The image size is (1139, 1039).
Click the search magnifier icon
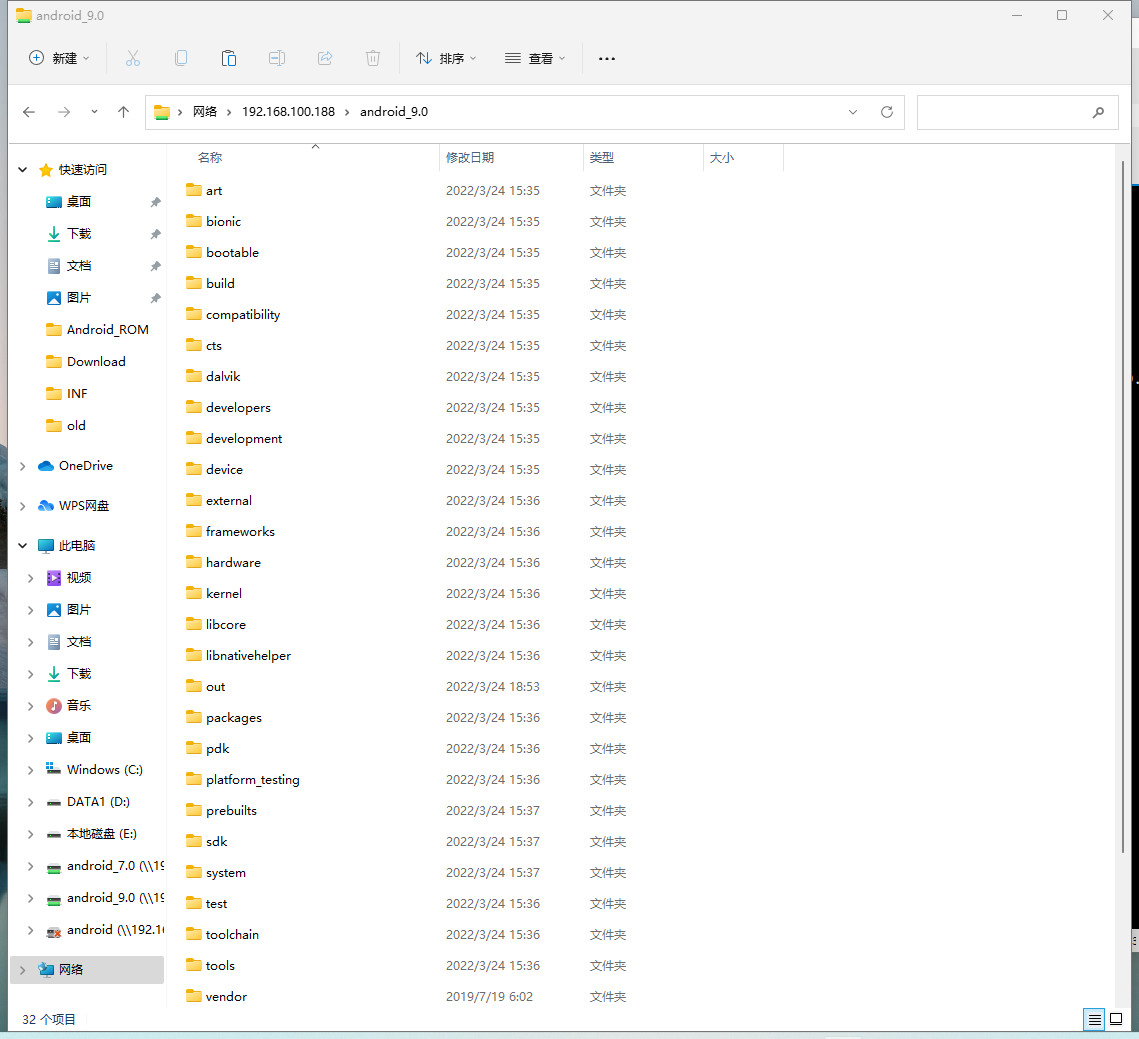click(x=1098, y=112)
